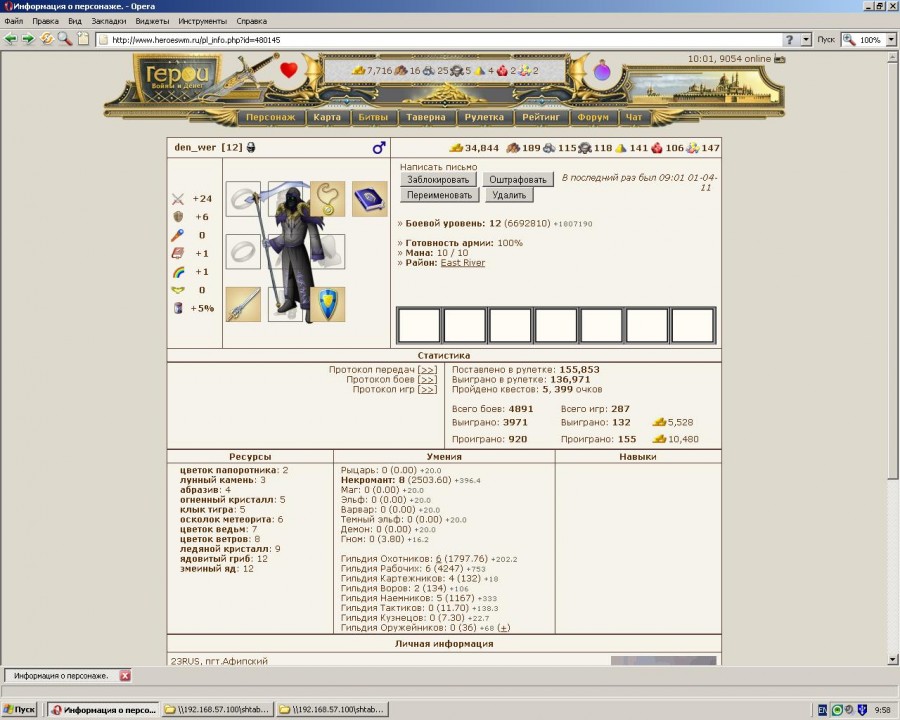900x720 pixels.
Task: Click the zoom magnifier icon beside 100%
Action: click(x=849, y=40)
